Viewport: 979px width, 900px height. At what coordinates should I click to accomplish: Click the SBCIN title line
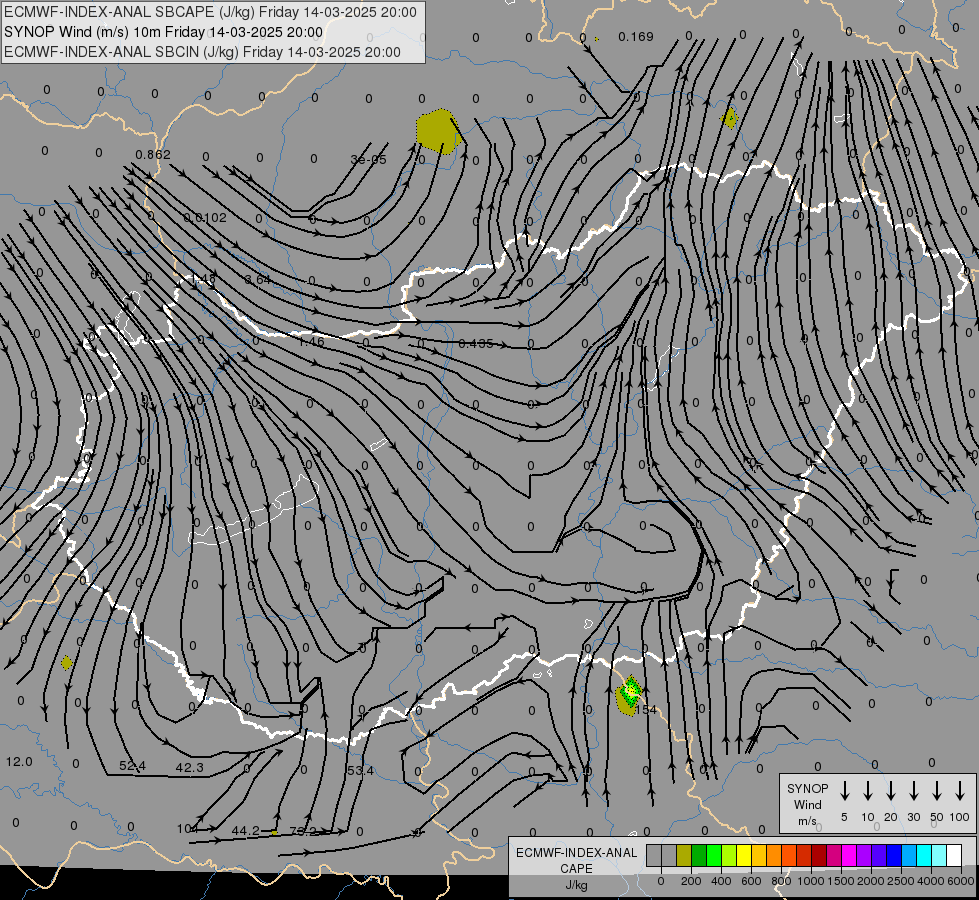point(202,52)
